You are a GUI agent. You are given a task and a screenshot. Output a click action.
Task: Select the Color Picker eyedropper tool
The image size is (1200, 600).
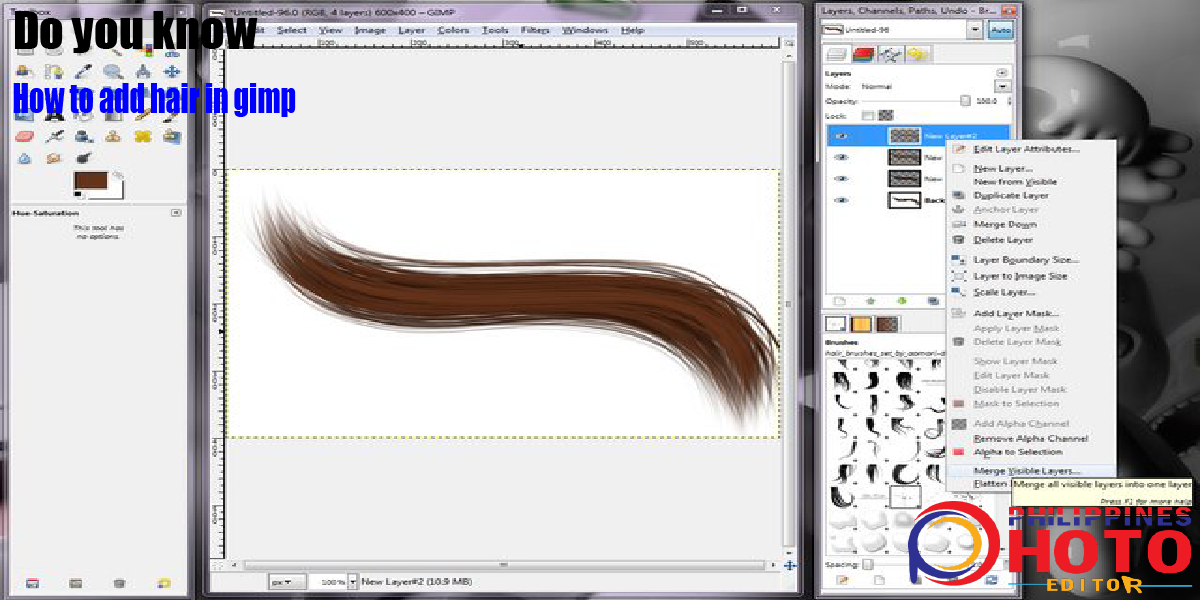pyautogui.click(x=83, y=71)
